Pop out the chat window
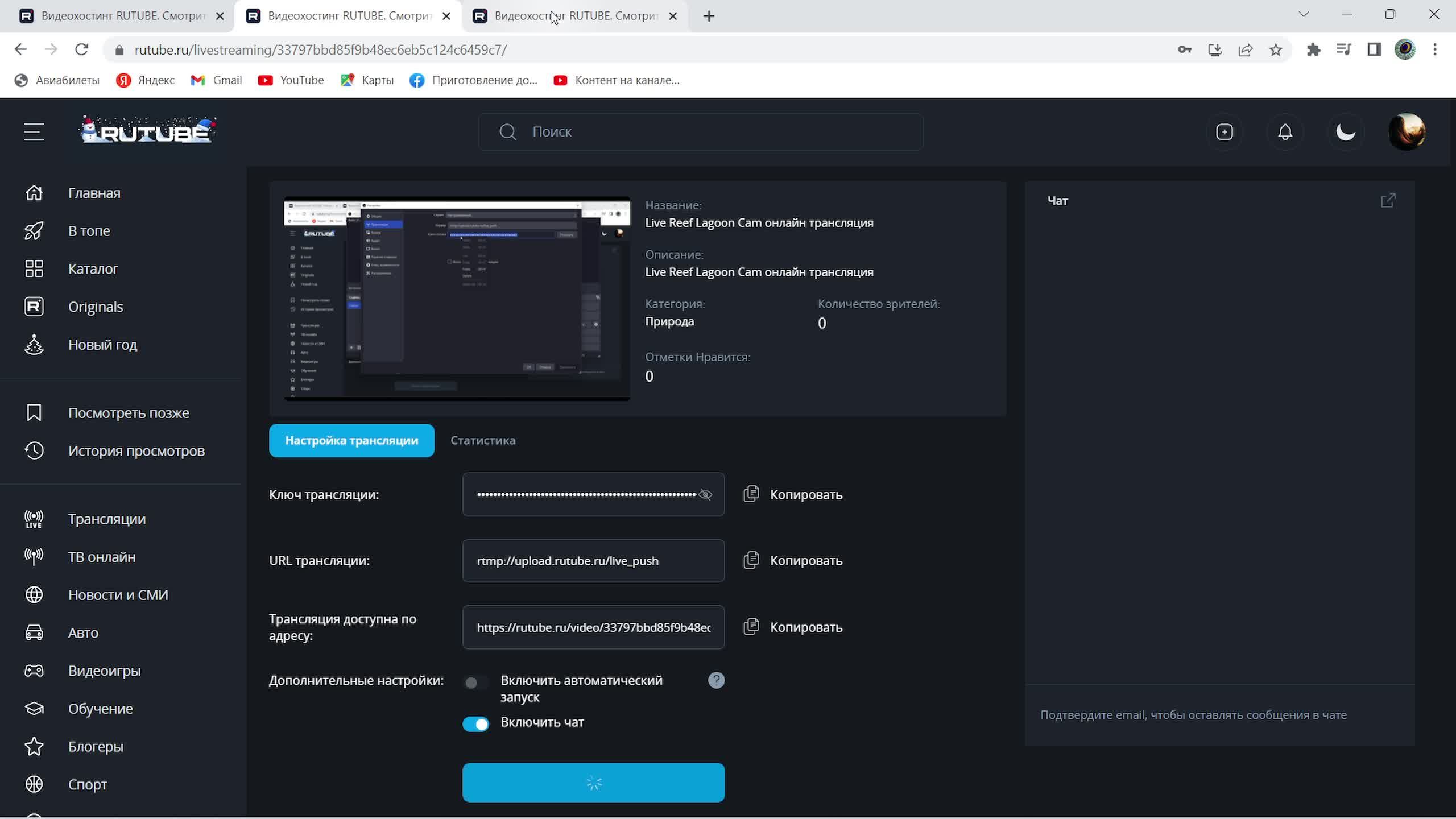 tap(1388, 200)
